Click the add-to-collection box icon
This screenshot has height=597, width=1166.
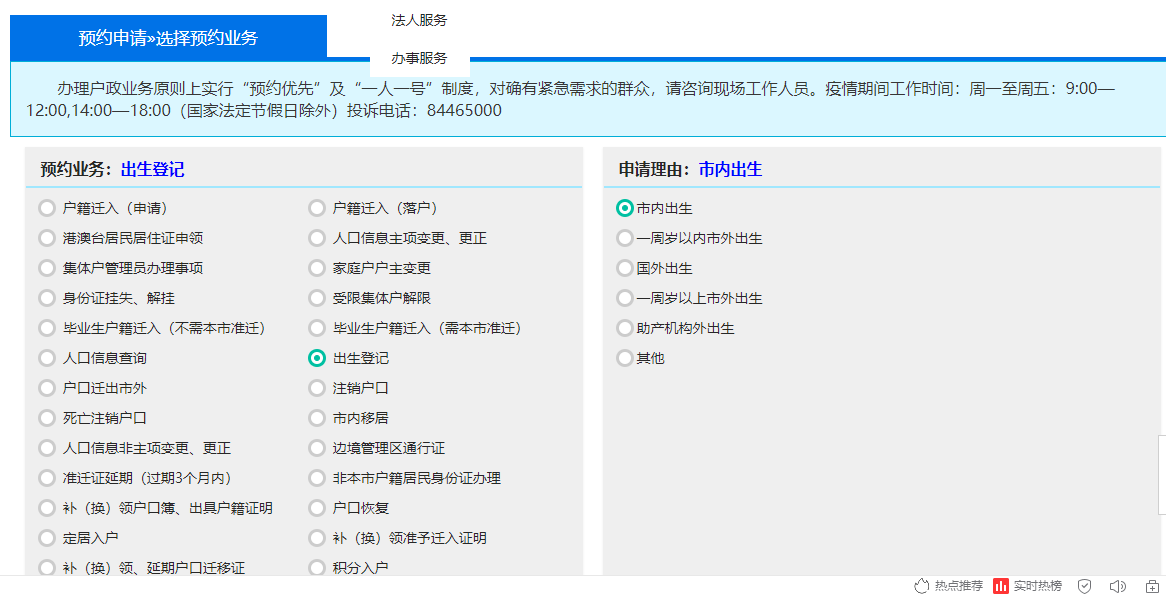click(x=1152, y=586)
